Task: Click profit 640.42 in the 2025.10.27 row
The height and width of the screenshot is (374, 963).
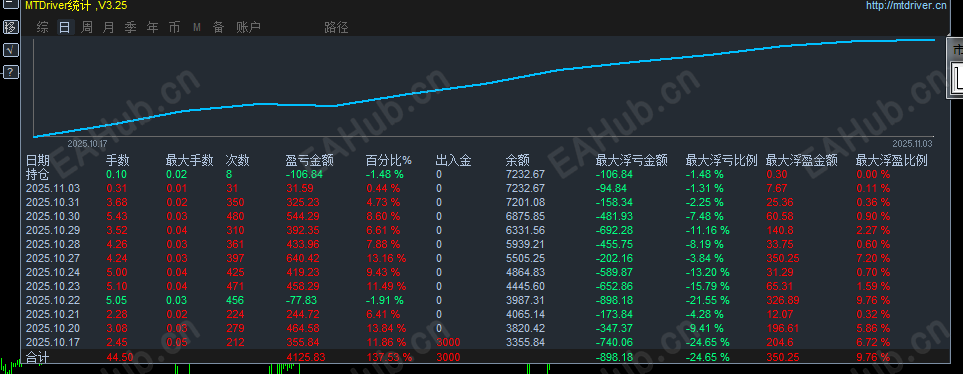Action: click(303, 259)
